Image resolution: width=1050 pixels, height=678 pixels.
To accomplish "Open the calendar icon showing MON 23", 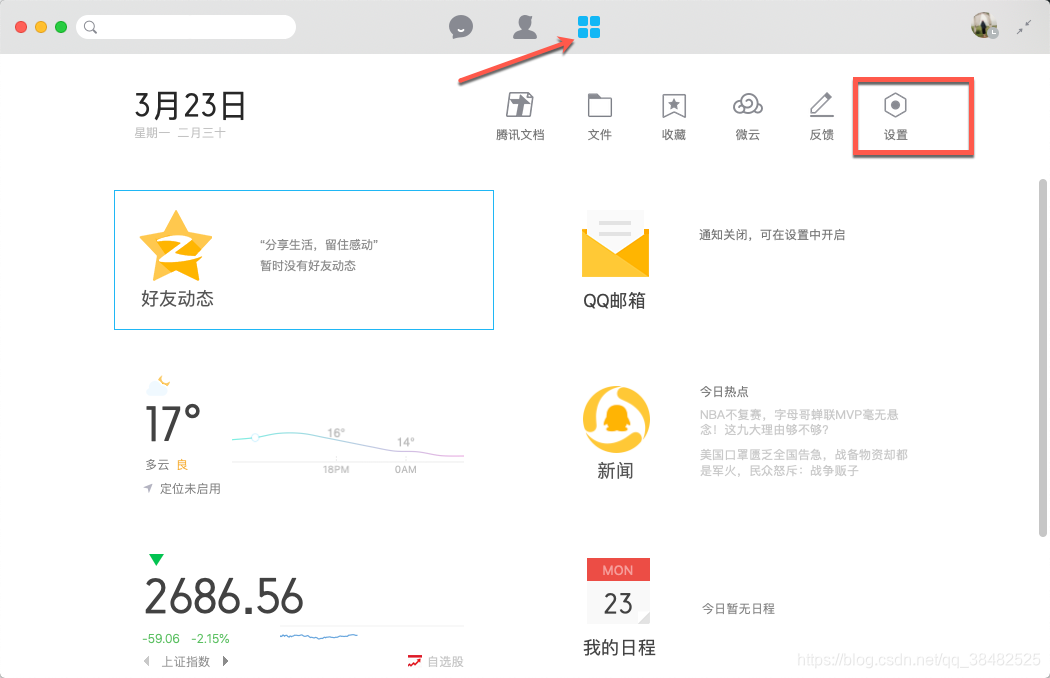I will (618, 591).
